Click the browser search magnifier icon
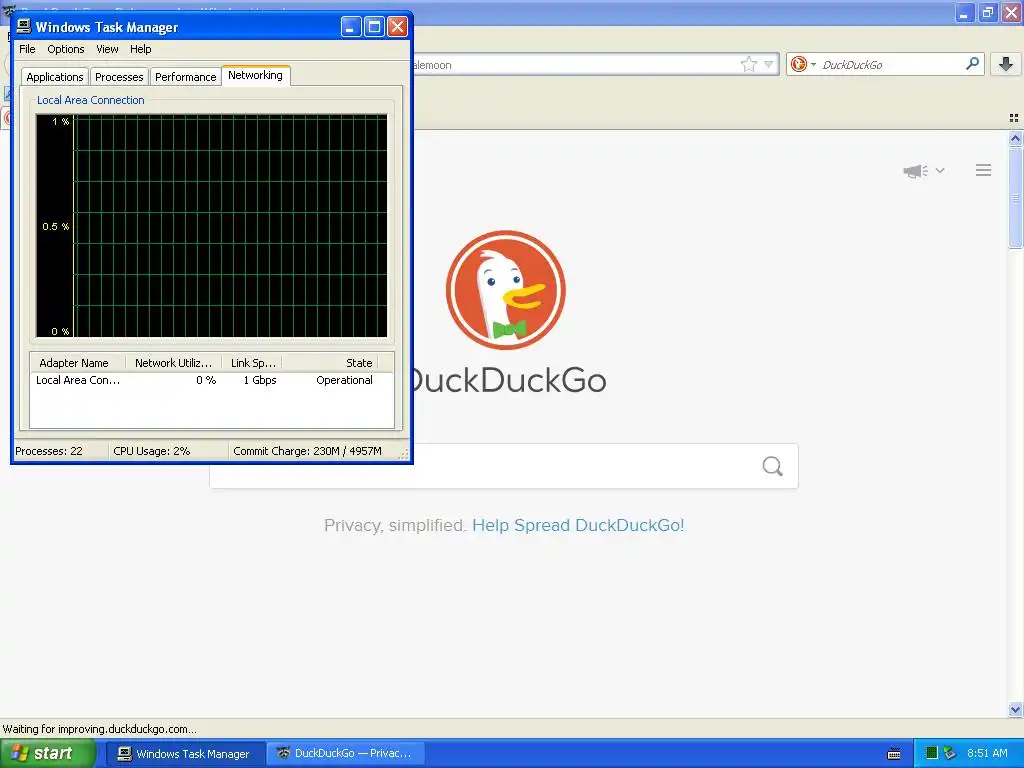This screenshot has height=768, width=1024. pos(972,63)
